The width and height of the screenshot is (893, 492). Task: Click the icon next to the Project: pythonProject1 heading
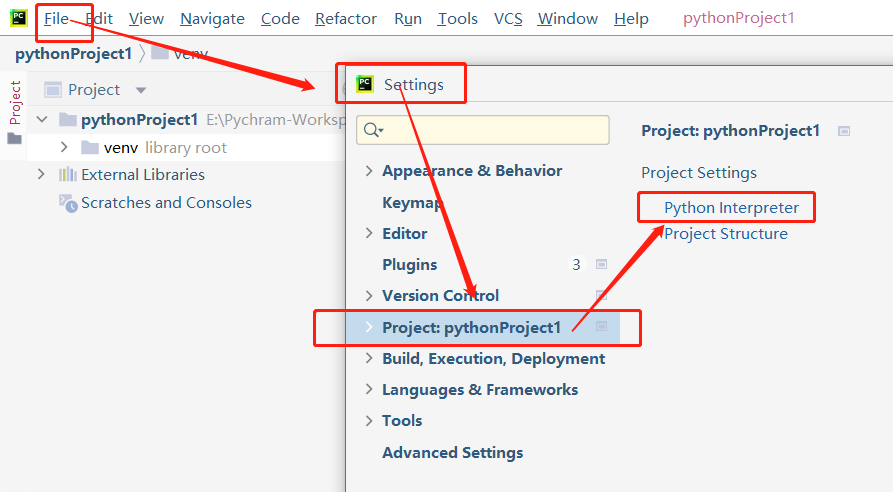[x=844, y=131]
